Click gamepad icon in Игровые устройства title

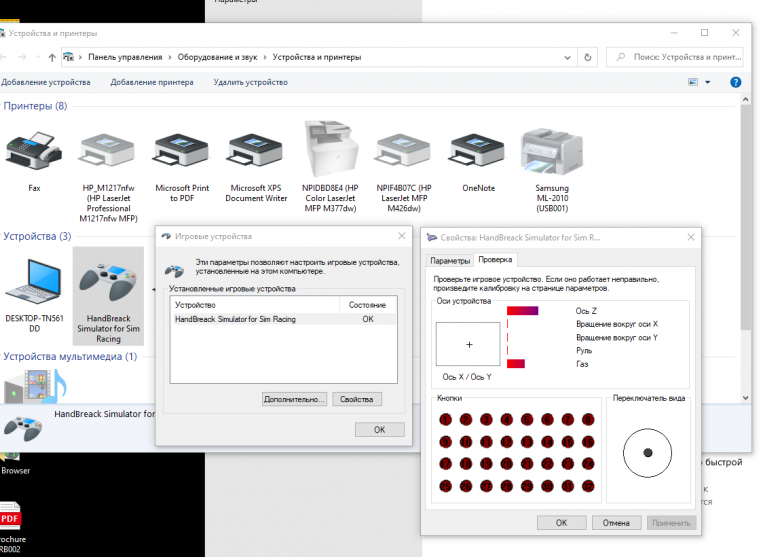click(166, 236)
